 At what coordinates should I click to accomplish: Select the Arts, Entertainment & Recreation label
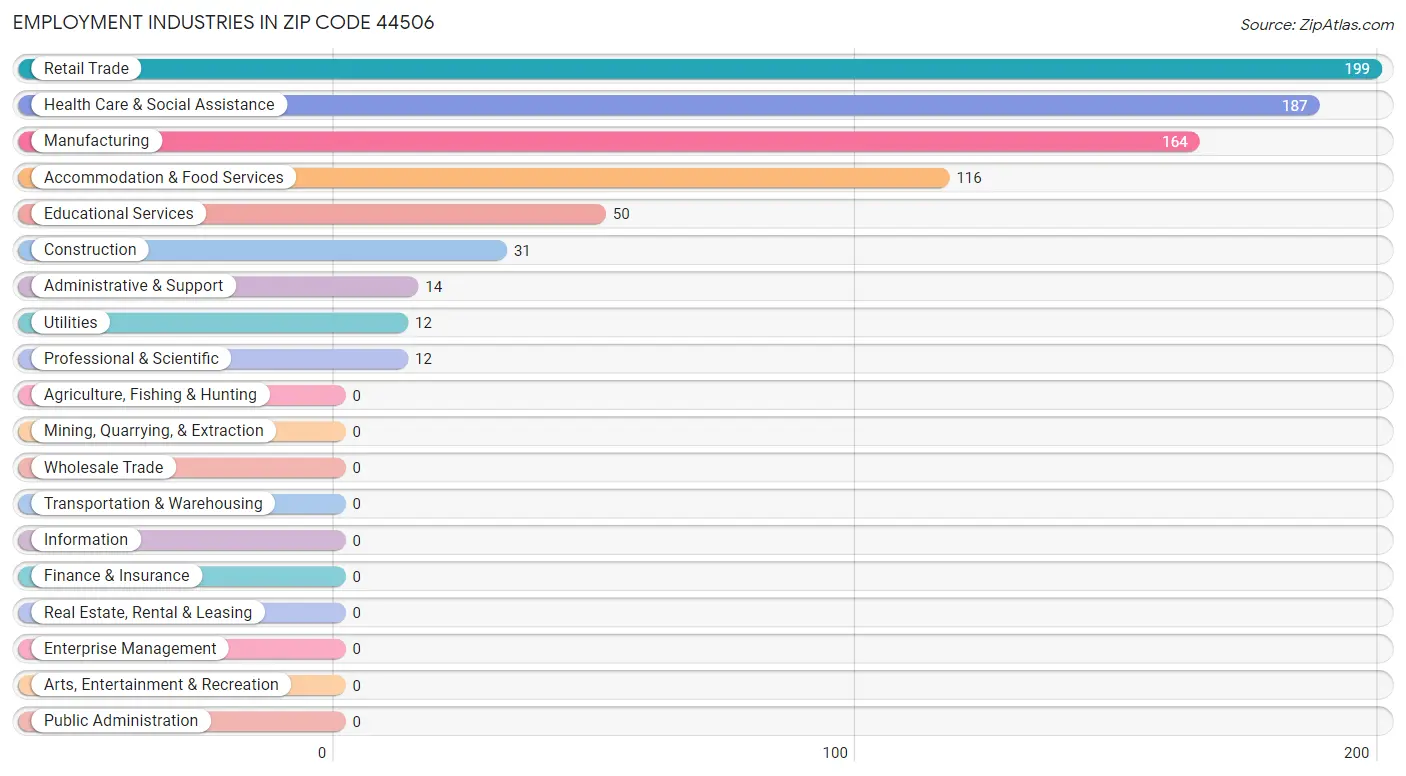pos(161,685)
